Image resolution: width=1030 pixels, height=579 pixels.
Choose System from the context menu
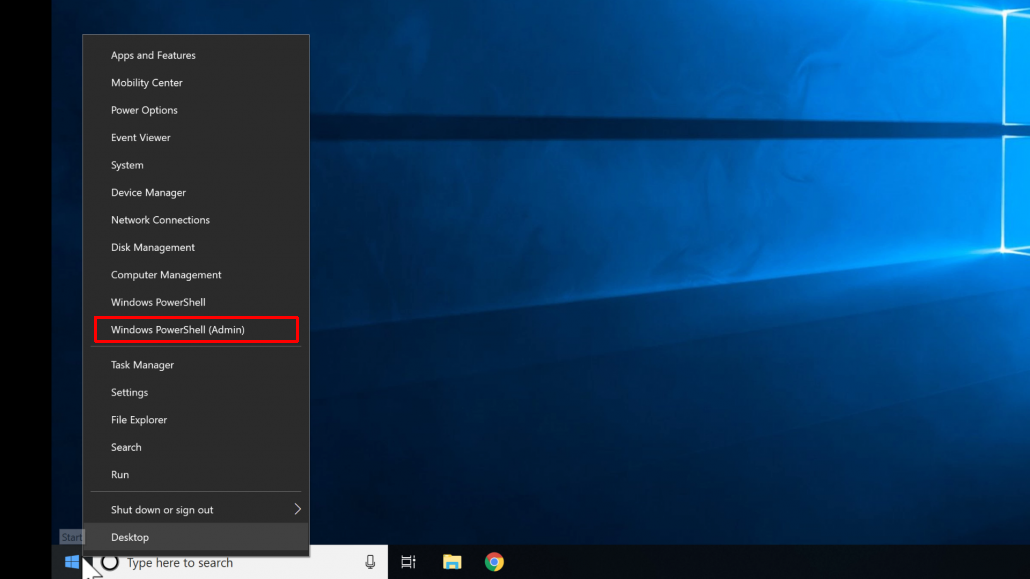(196, 165)
